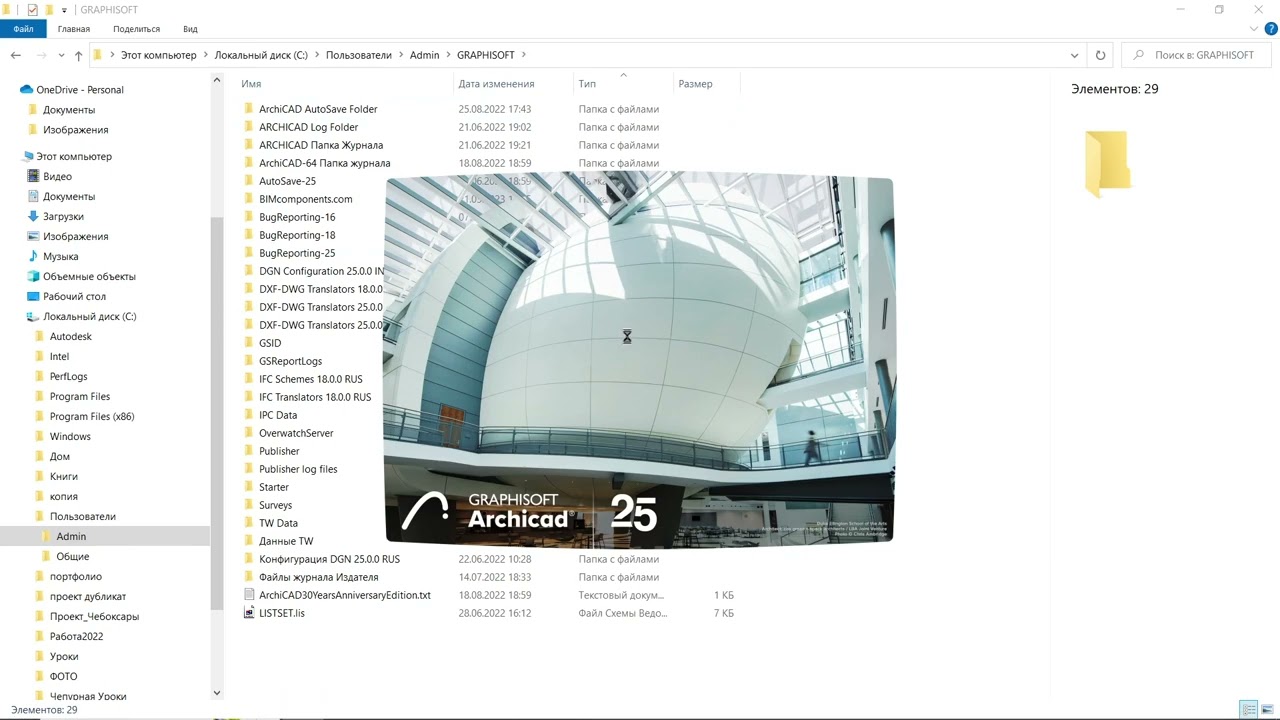Open the Файл ribbon tab
This screenshot has height=720, width=1280.
tap(23, 29)
